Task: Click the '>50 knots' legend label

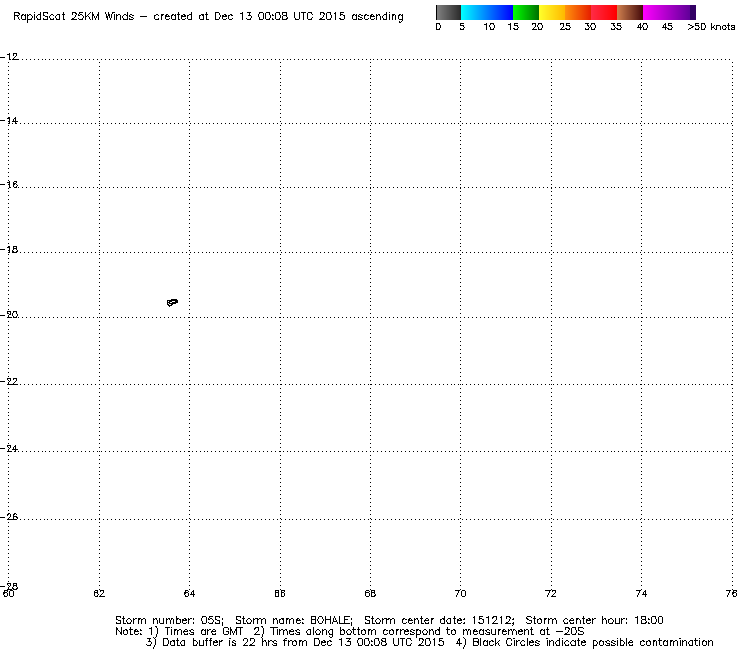Action: click(711, 27)
